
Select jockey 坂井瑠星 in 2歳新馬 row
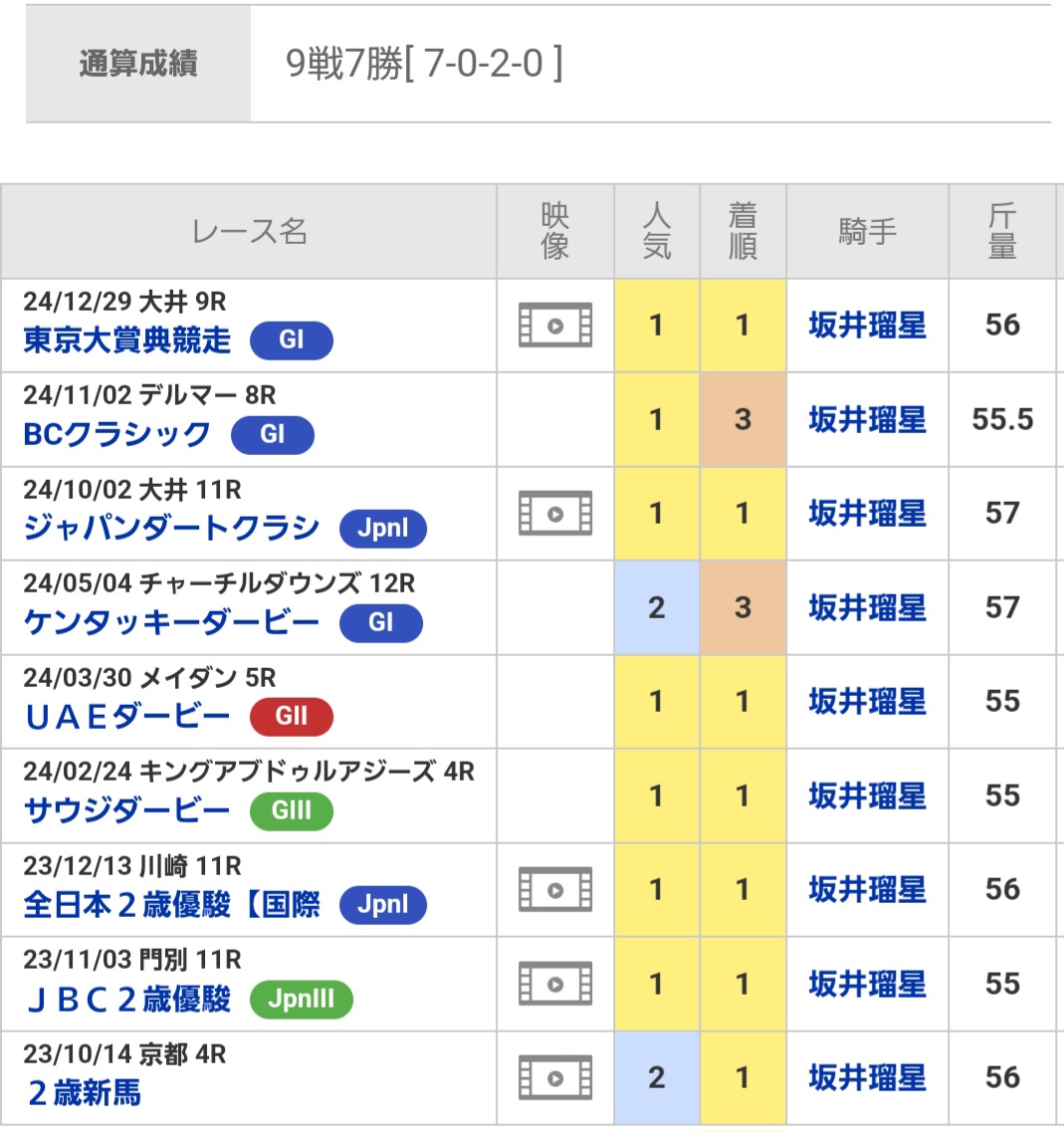pyautogui.click(x=867, y=1078)
